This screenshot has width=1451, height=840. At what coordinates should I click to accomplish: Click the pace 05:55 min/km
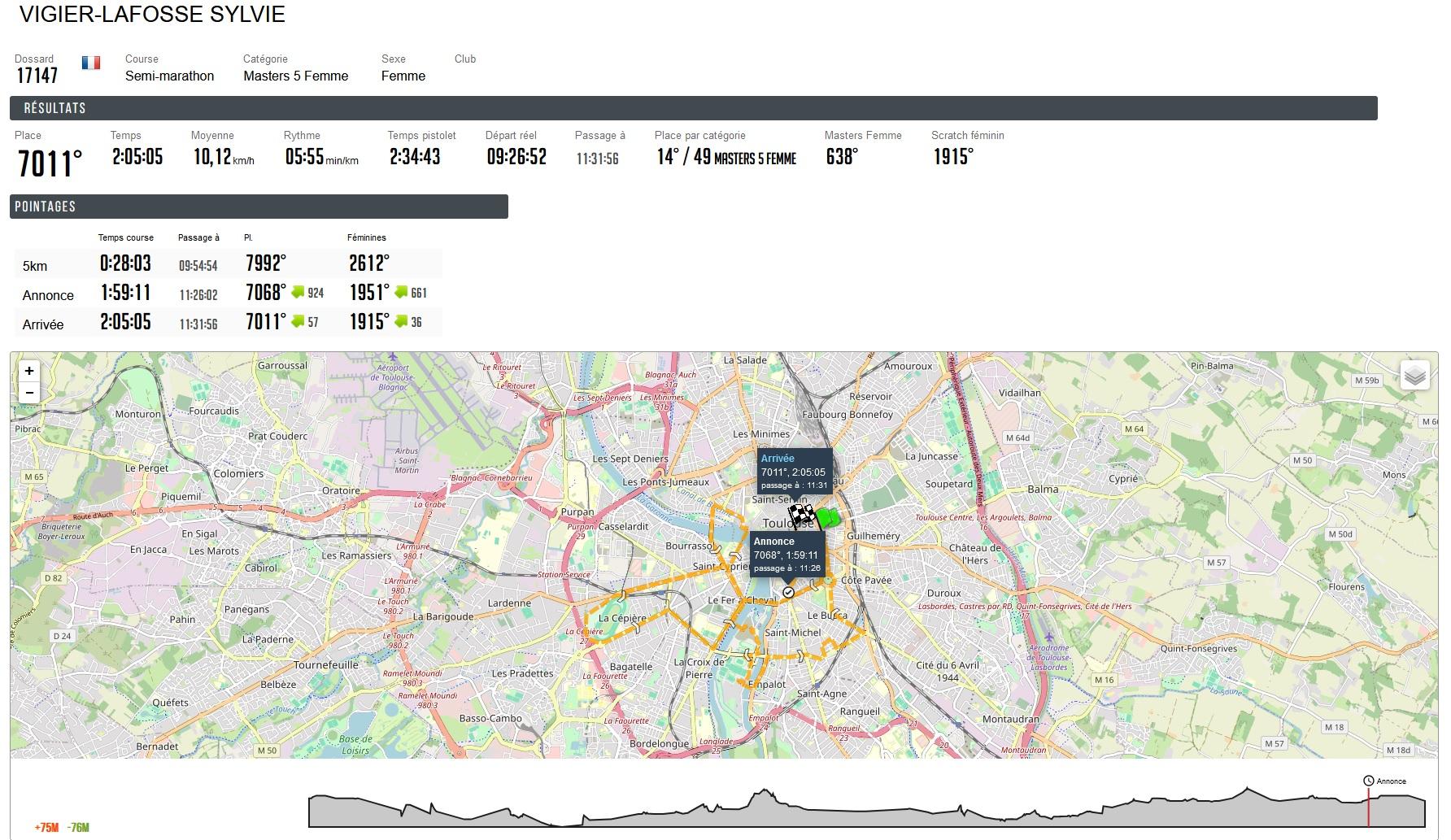tap(321, 157)
